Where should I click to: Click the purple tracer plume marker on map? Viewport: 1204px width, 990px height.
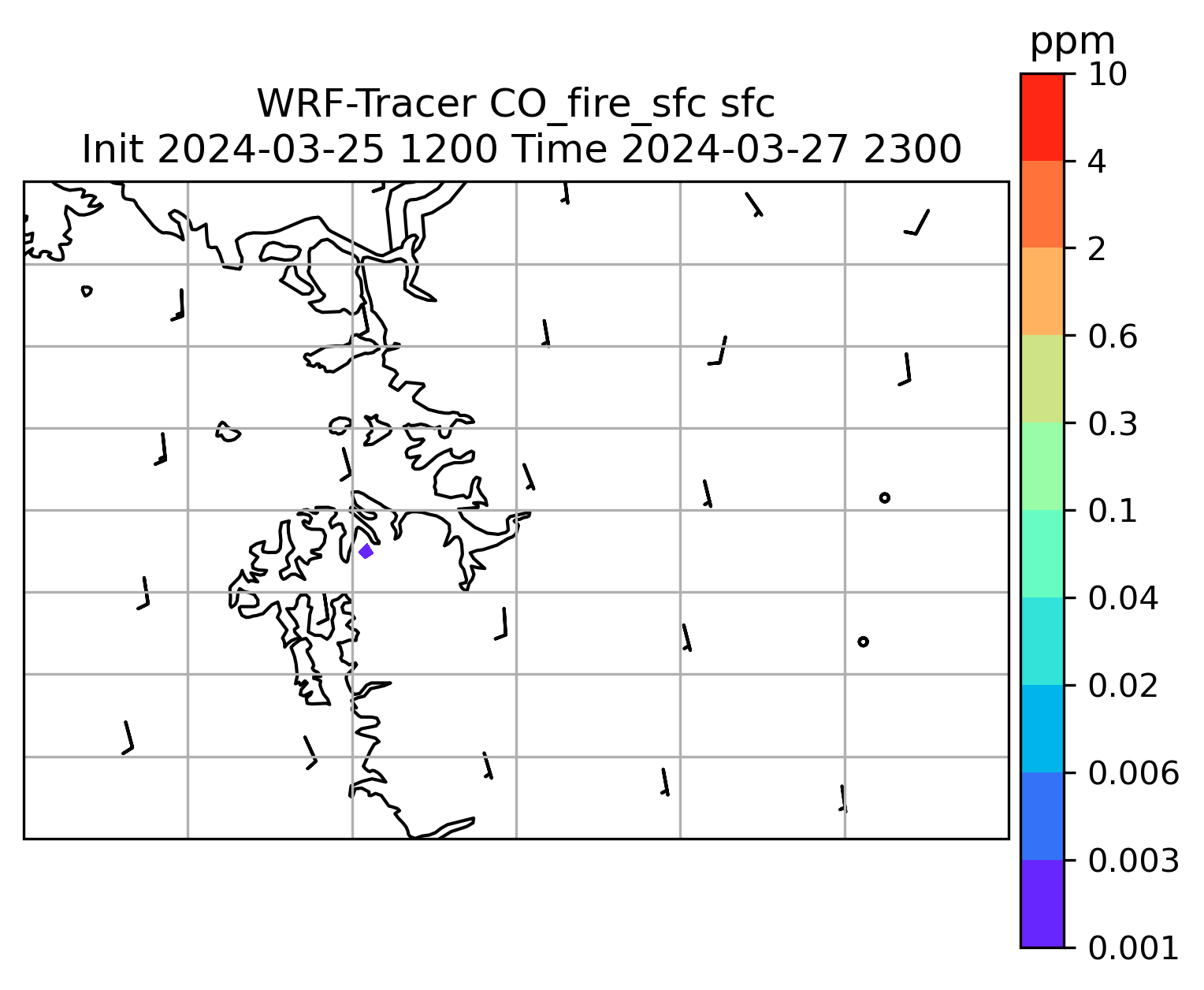(366, 552)
